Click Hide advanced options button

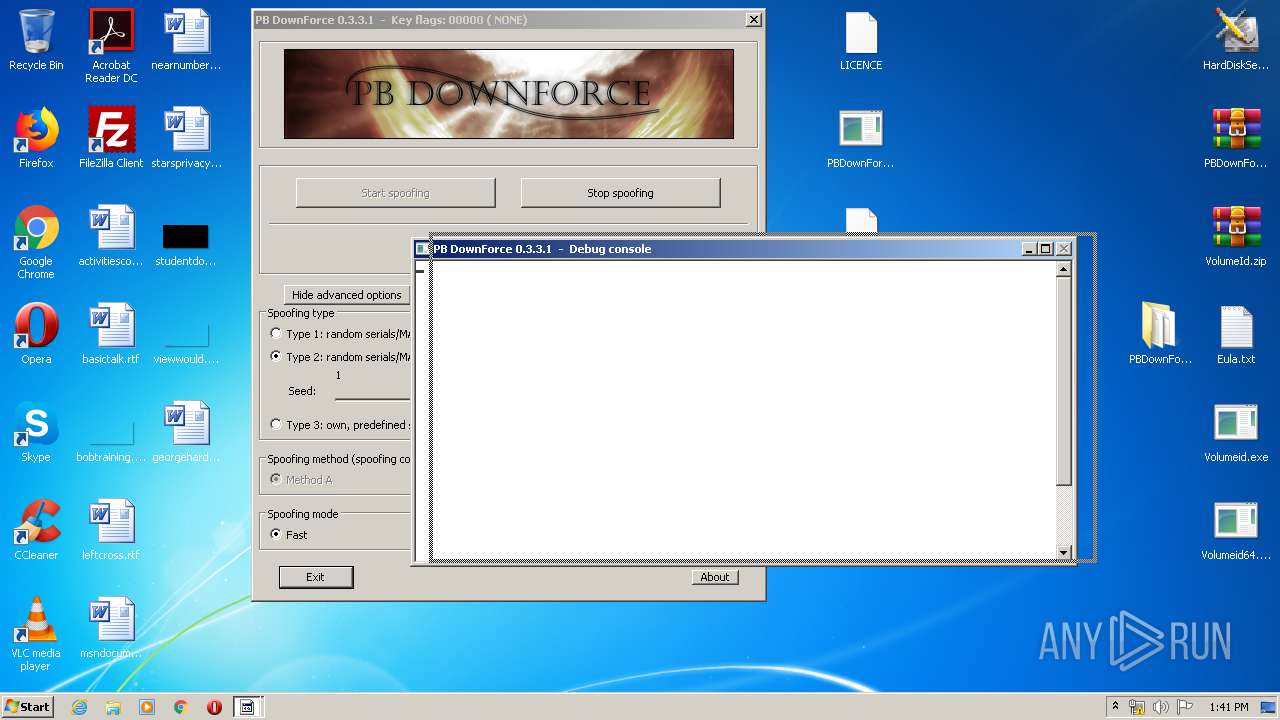tap(347, 295)
